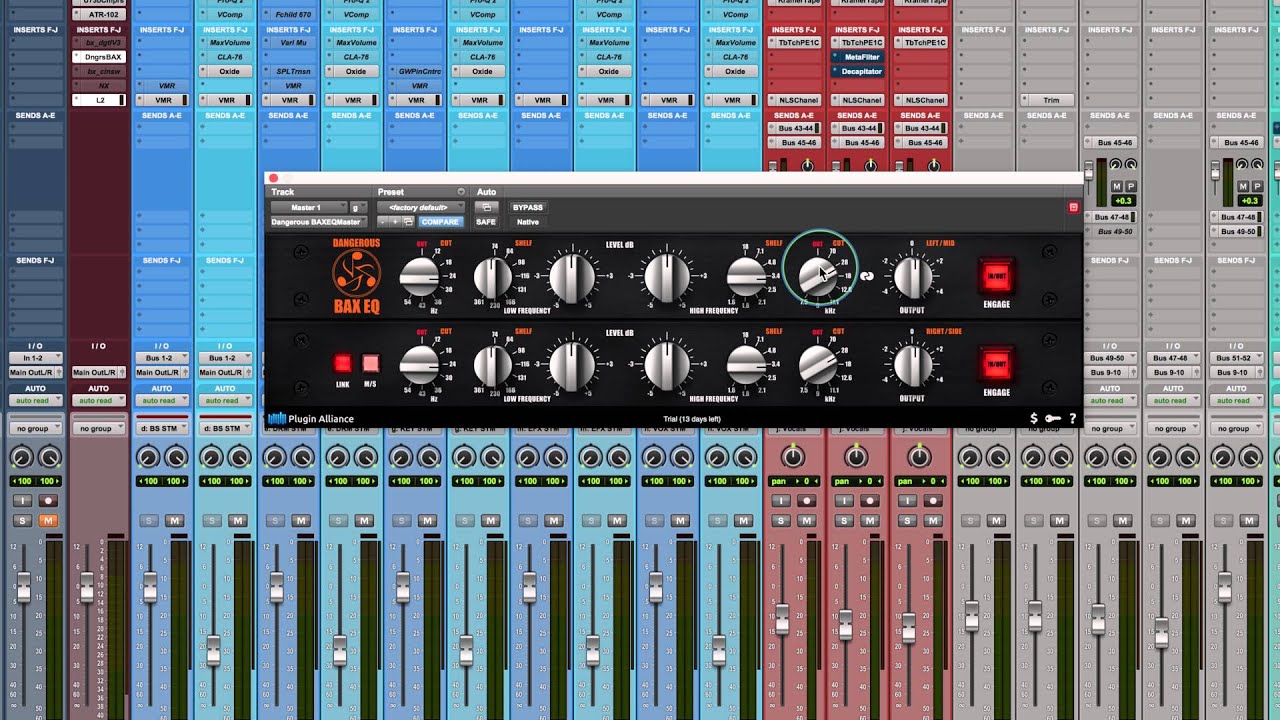
Task: Click the plus preset button
Action: [395, 222]
